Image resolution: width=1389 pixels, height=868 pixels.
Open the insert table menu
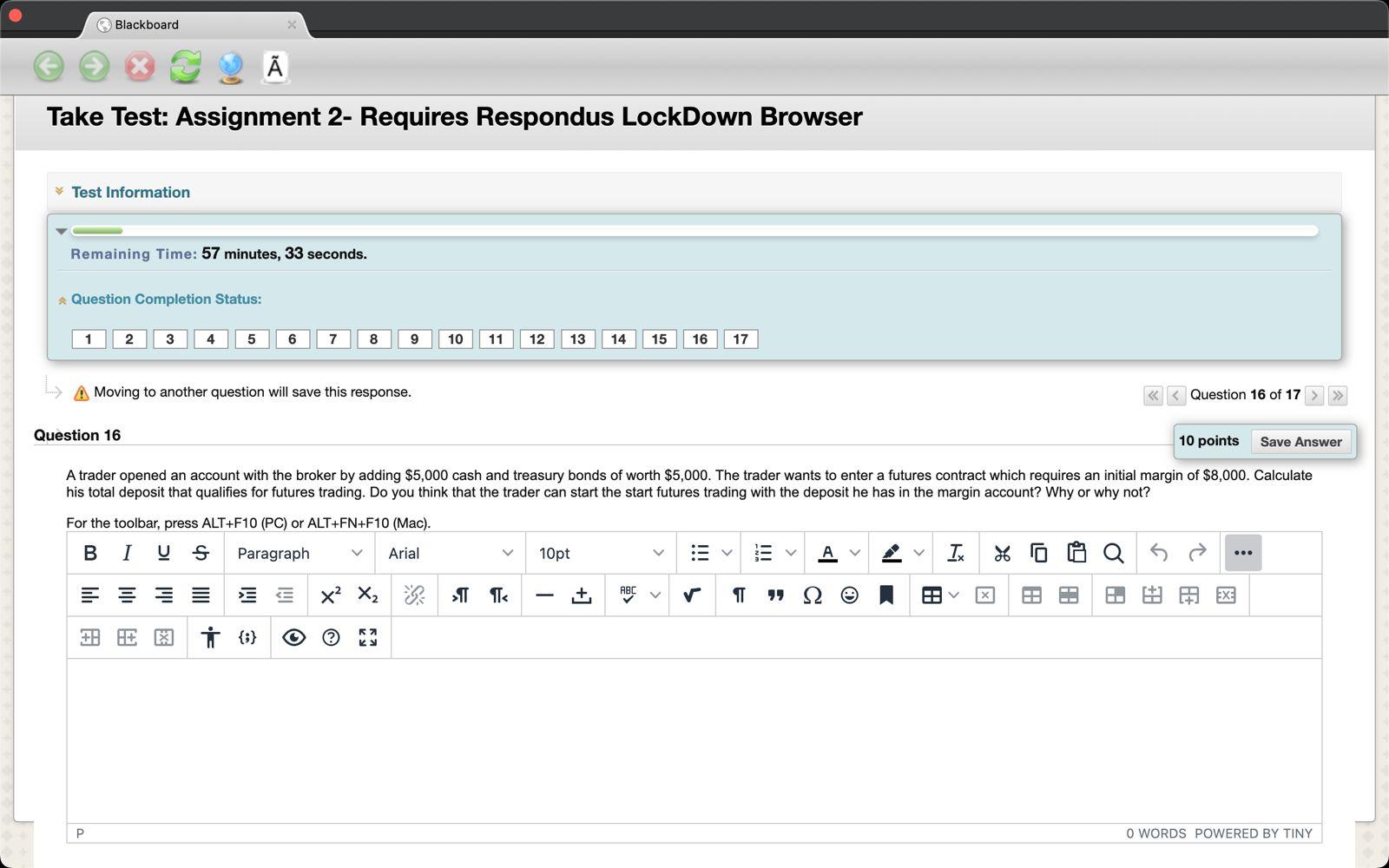(x=940, y=595)
